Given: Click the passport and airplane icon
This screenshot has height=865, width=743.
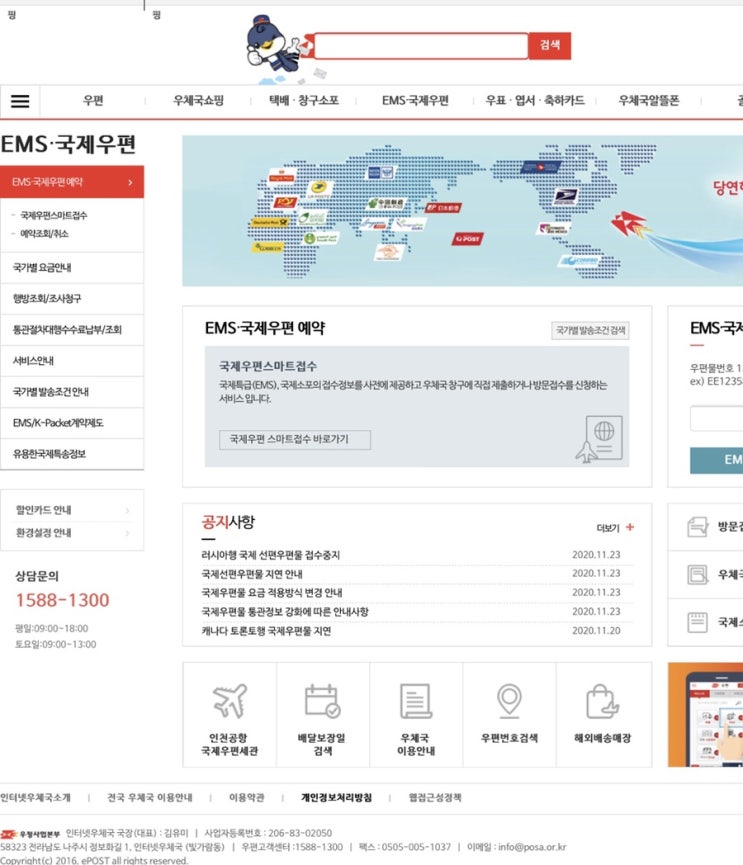Looking at the screenshot, I should coord(599,439).
